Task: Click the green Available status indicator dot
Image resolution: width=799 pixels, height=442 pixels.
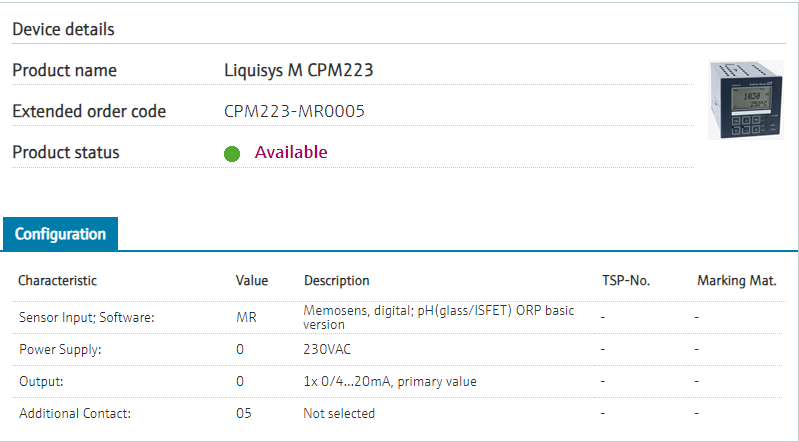Action: [232, 154]
